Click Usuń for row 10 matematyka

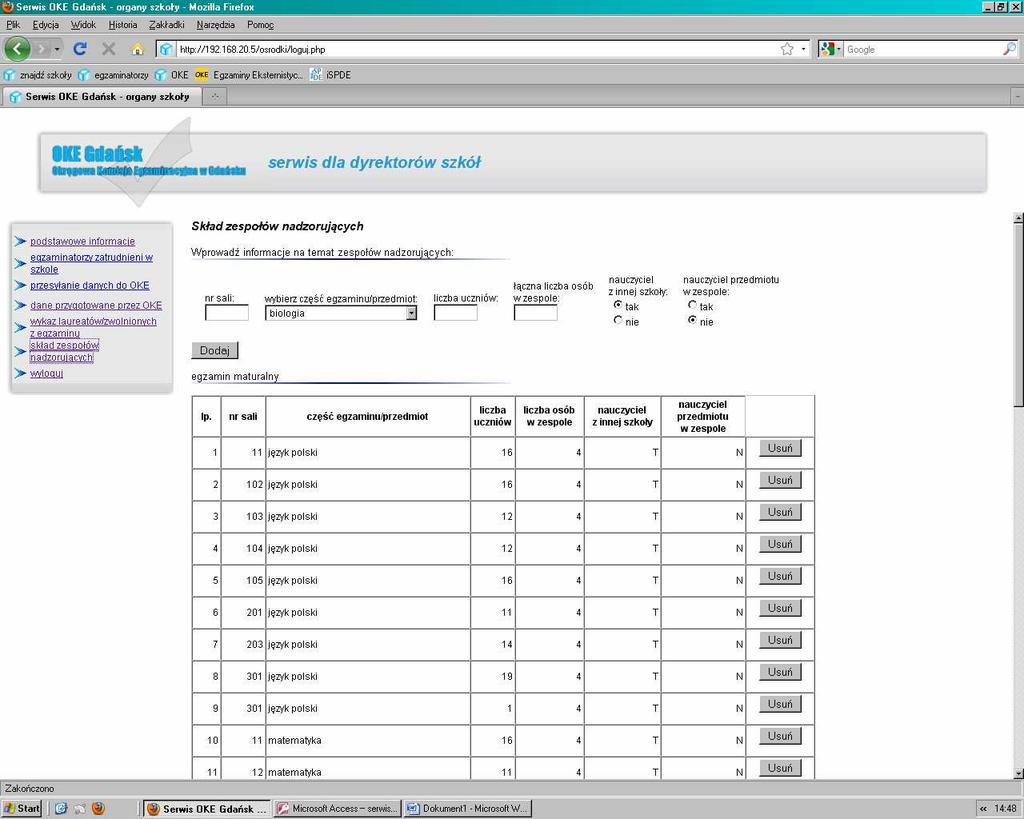click(780, 737)
